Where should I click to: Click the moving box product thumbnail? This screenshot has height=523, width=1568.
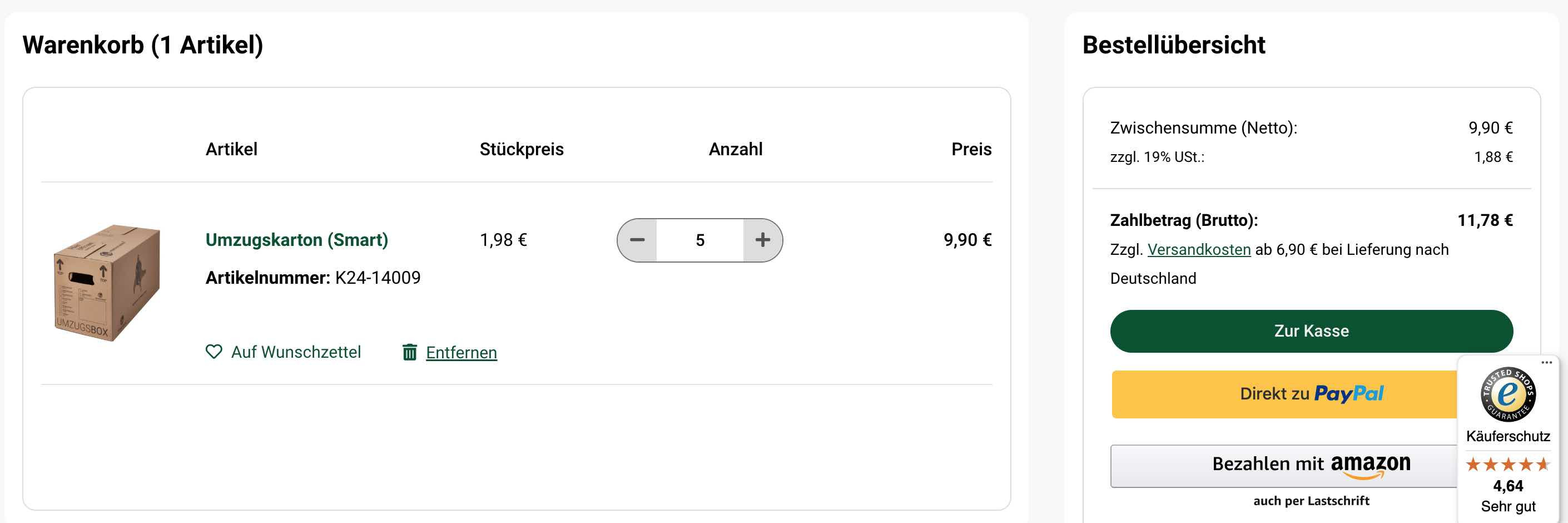pyautogui.click(x=107, y=283)
